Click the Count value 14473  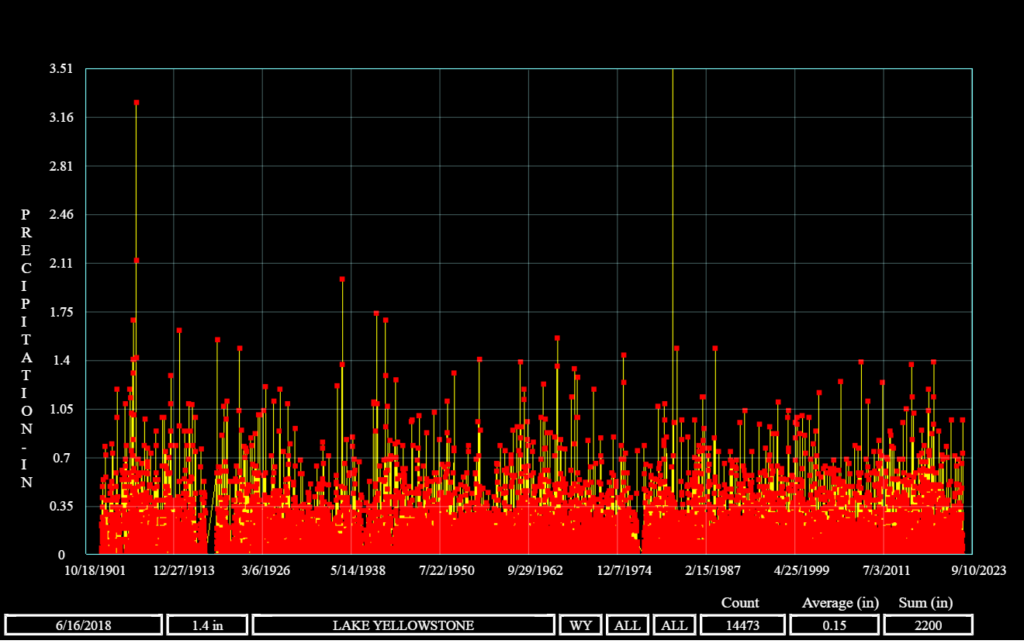pos(743,625)
